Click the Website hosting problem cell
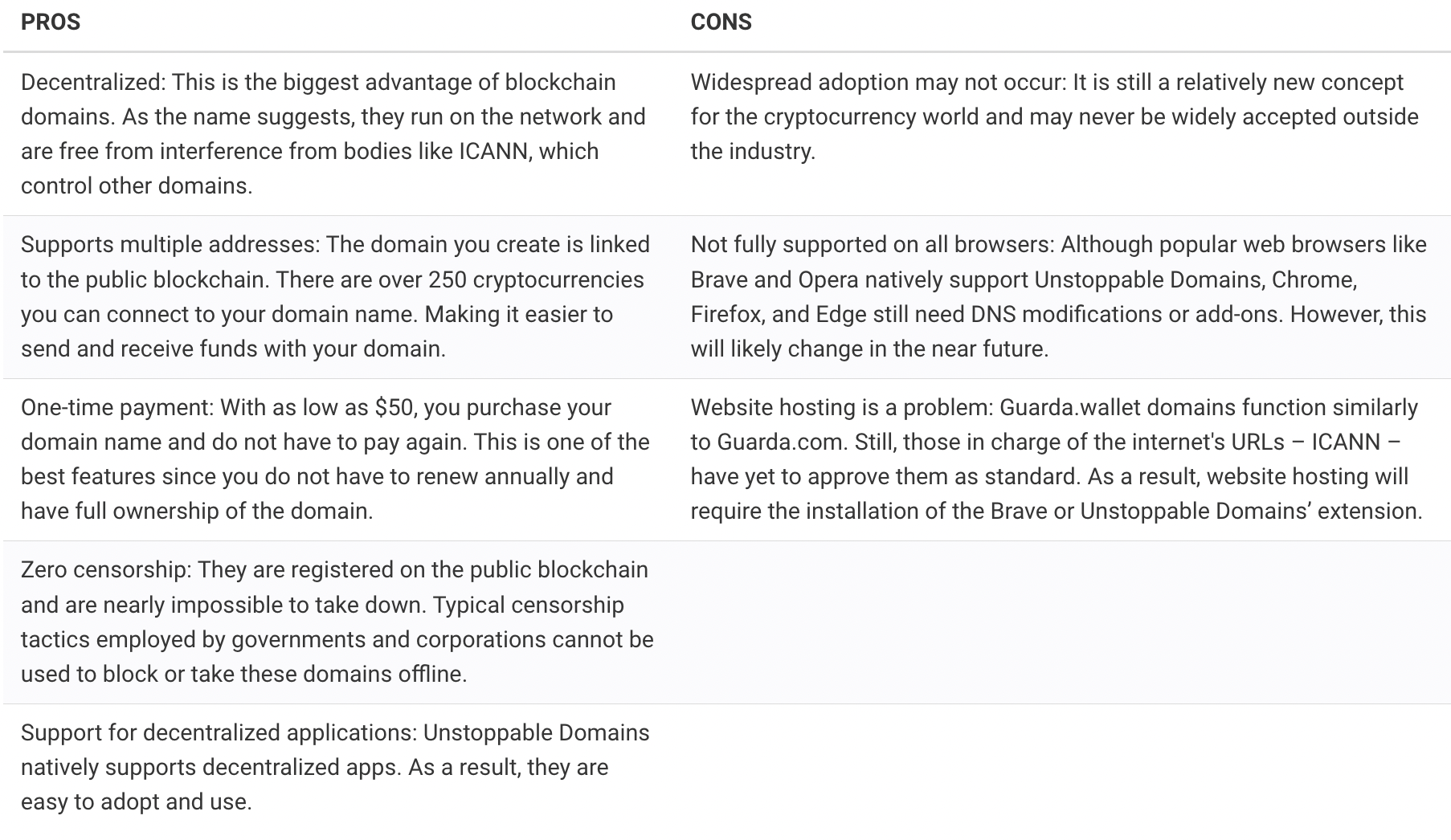Viewport: 1451px width, 840px height. pyautogui.click(x=1057, y=459)
